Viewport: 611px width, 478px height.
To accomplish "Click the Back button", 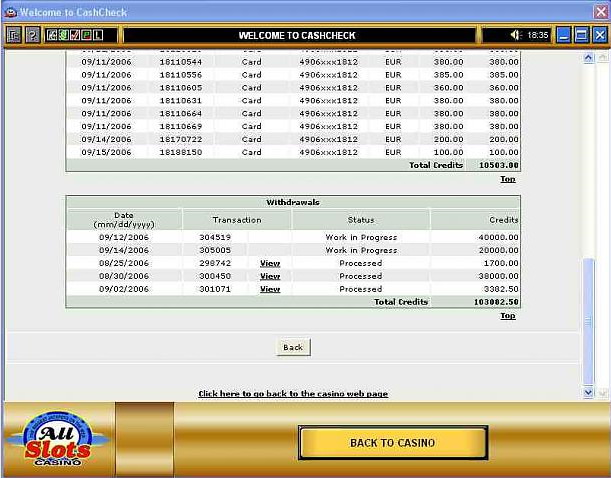I will (293, 347).
